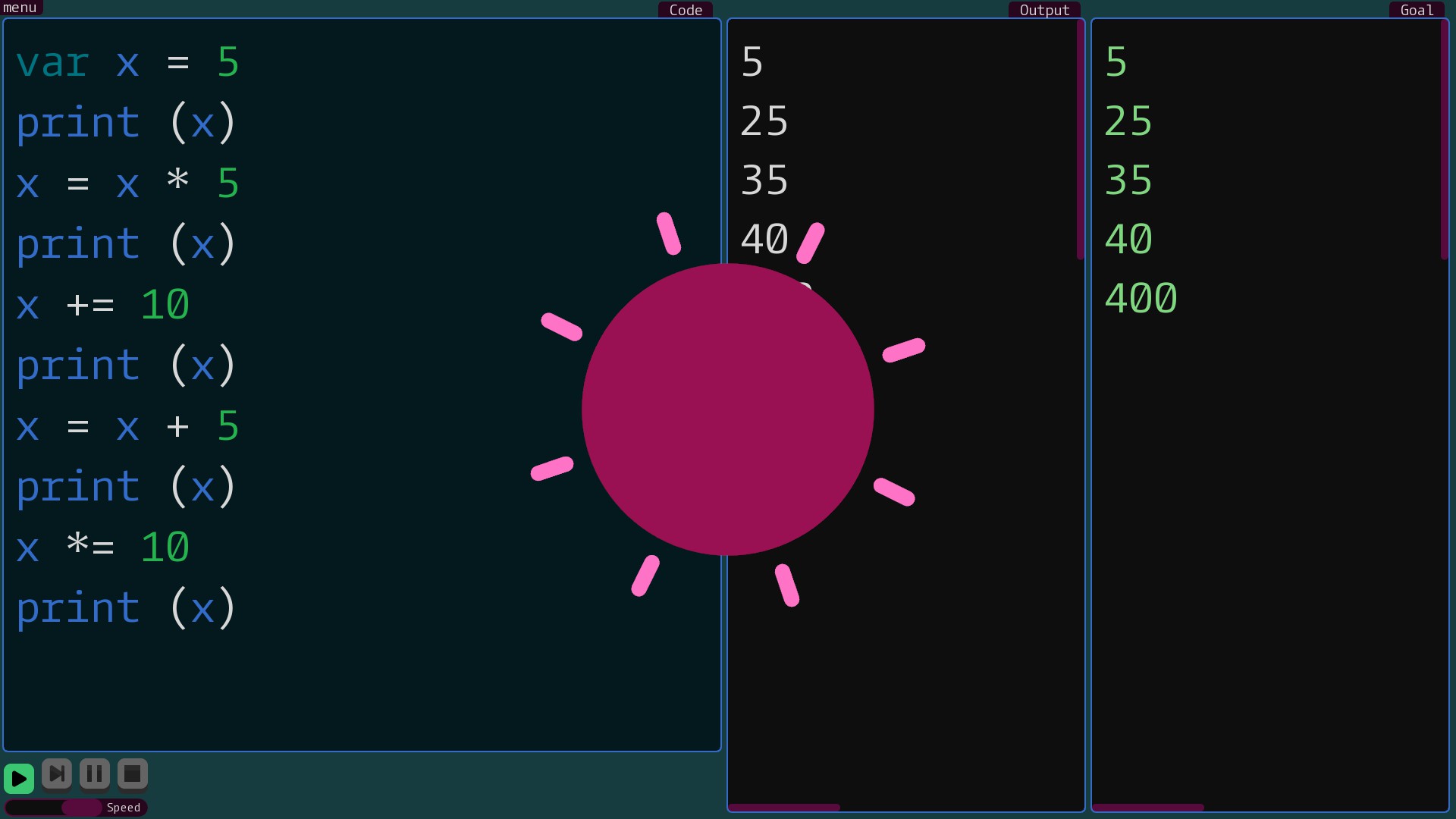1456x819 pixels.
Task: Click the Goal panel horizontal scrollbar
Action: (1147, 808)
